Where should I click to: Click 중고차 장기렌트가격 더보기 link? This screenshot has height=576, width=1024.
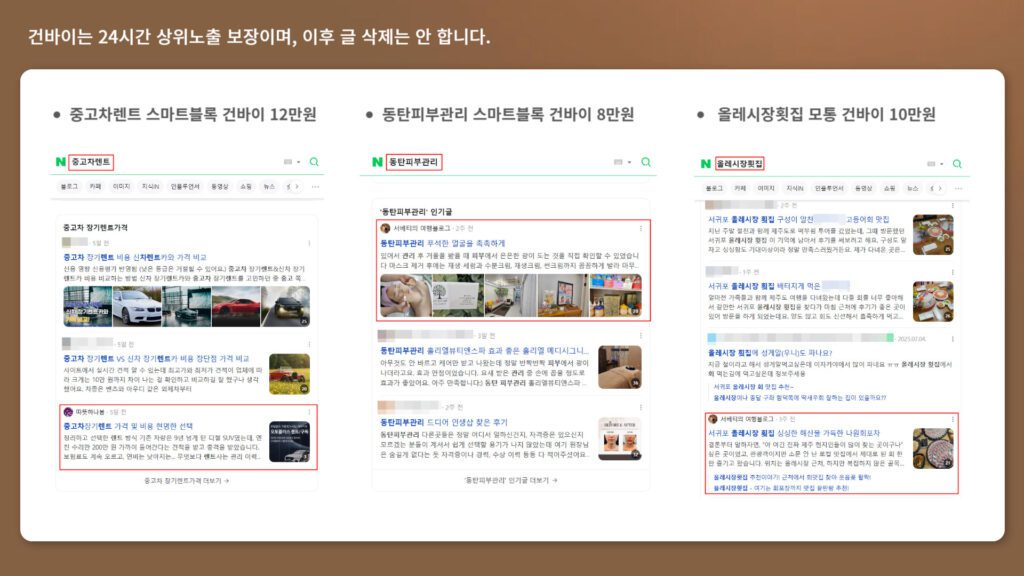pyautogui.click(x=186, y=480)
